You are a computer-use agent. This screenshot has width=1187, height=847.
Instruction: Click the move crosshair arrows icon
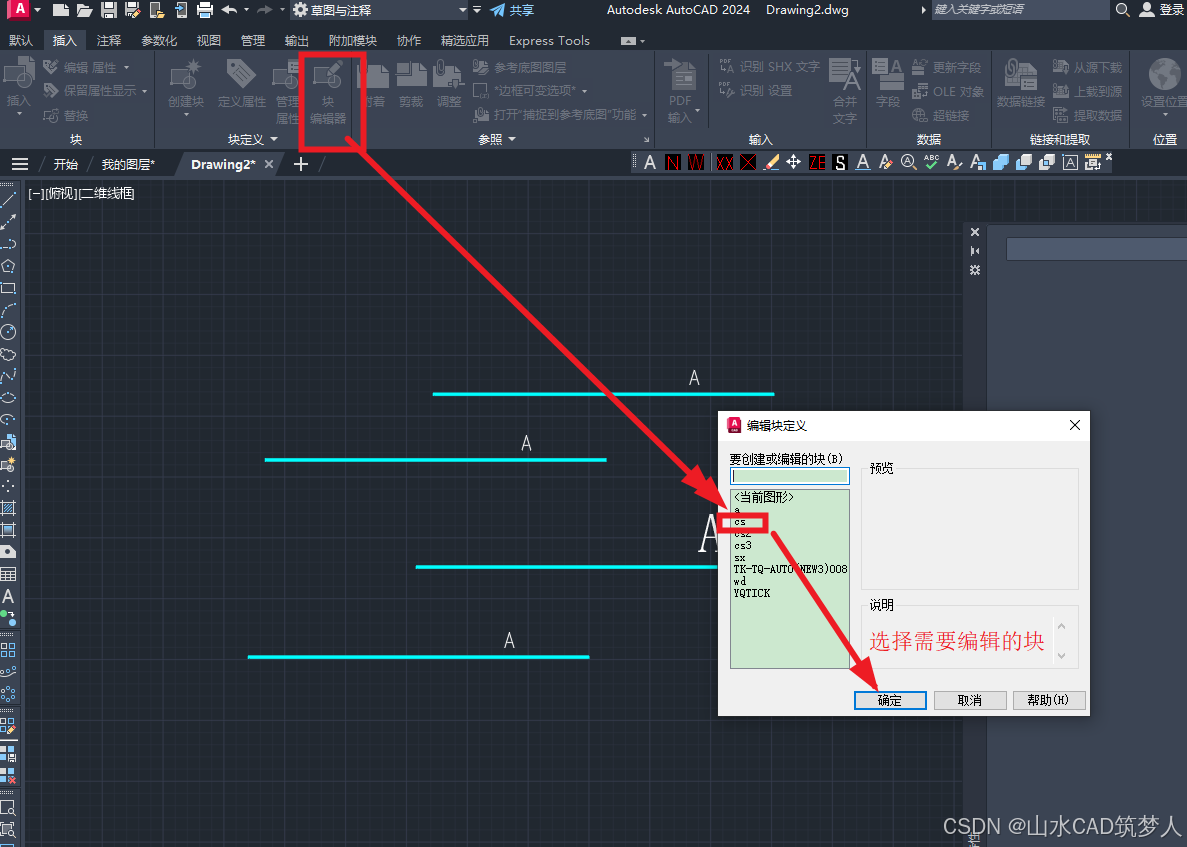coord(793,162)
